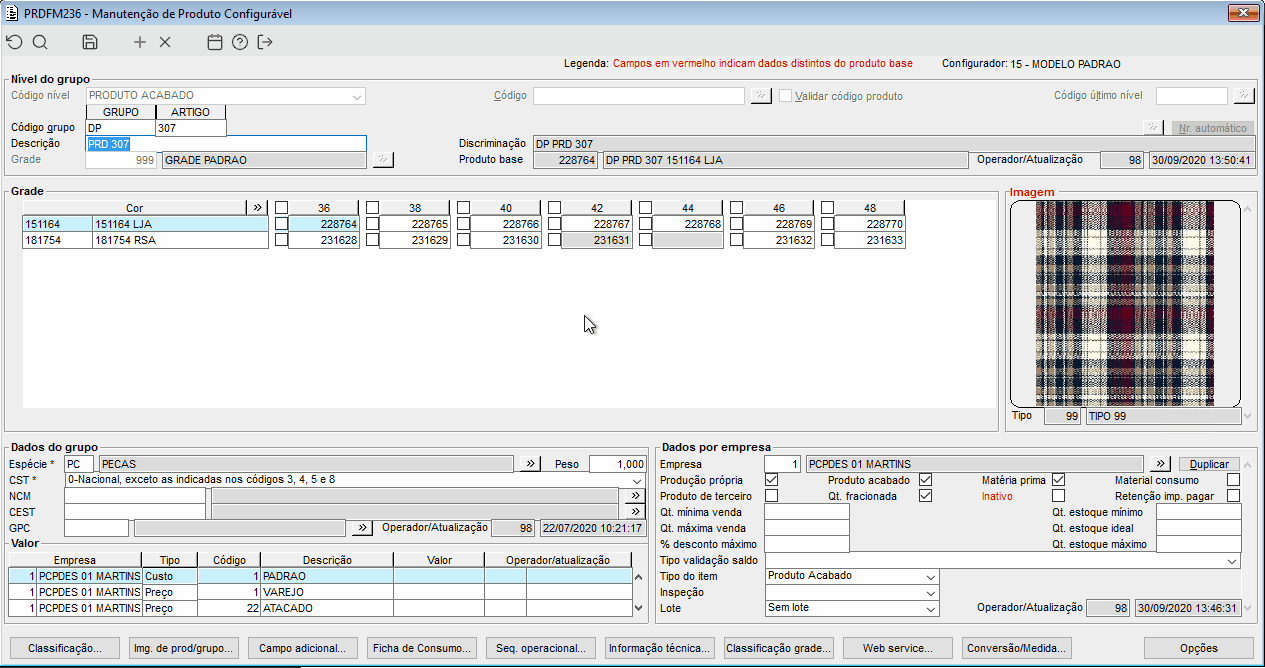The image size is (1265, 668).
Task: Open the help question-mark icon
Action: 240,42
